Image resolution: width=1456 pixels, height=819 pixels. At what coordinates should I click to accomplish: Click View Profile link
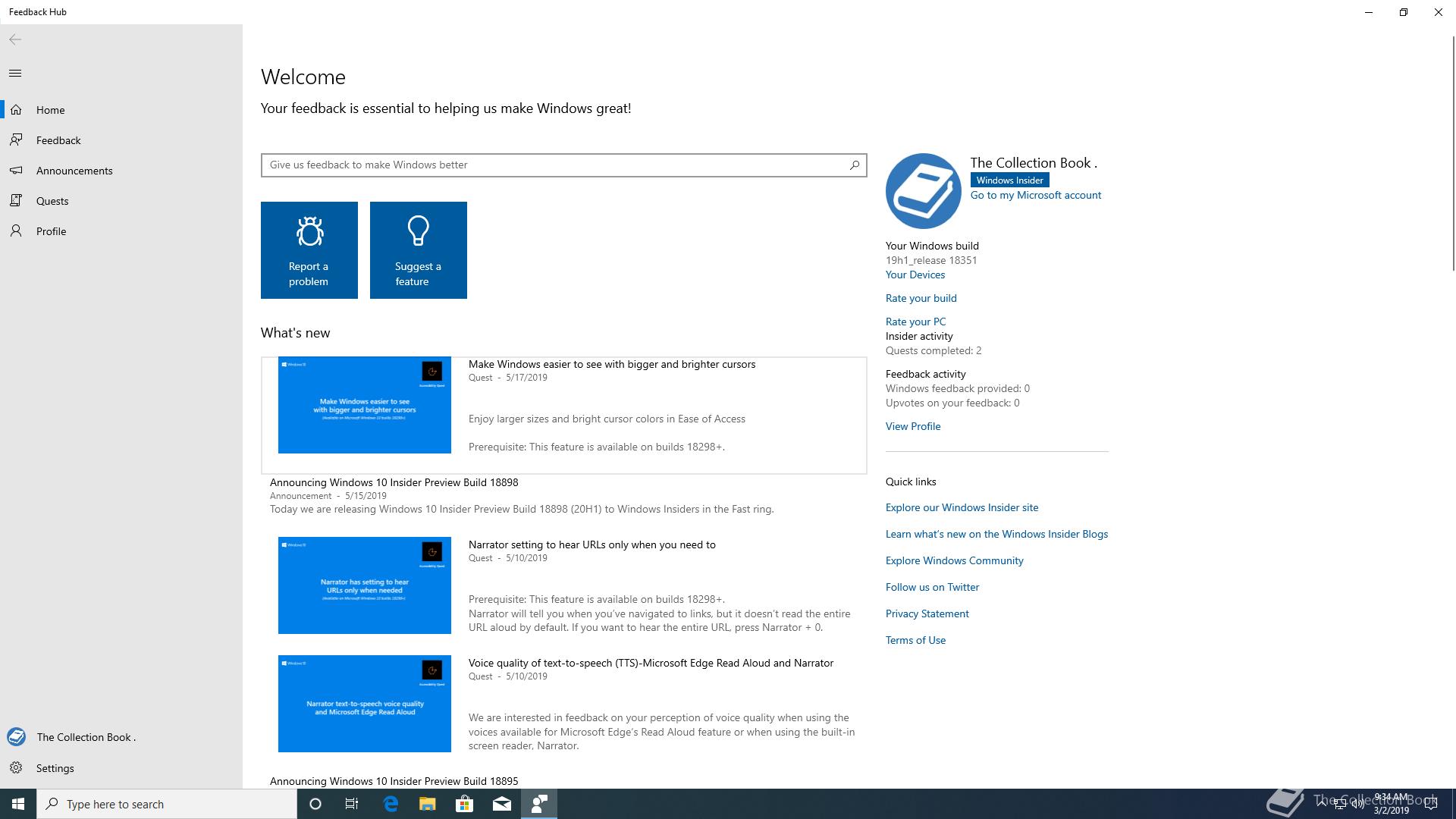coord(913,426)
